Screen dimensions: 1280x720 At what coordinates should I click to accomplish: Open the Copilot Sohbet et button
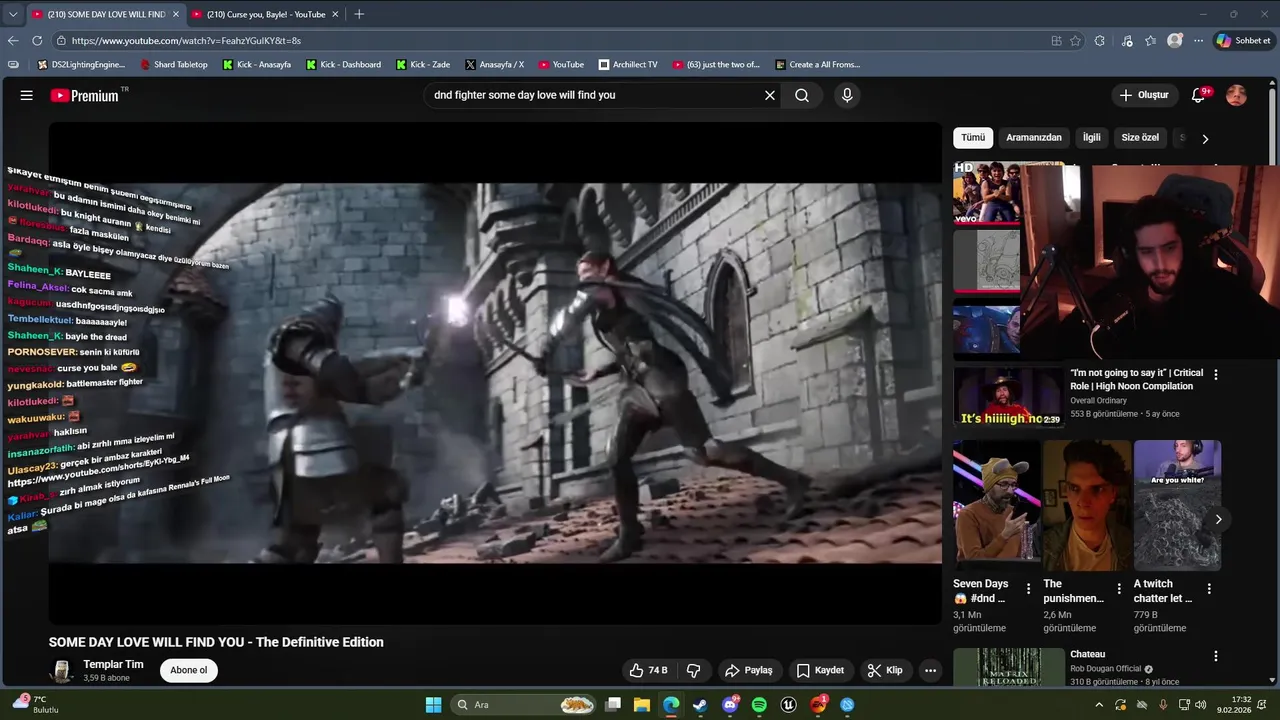coord(1244,41)
